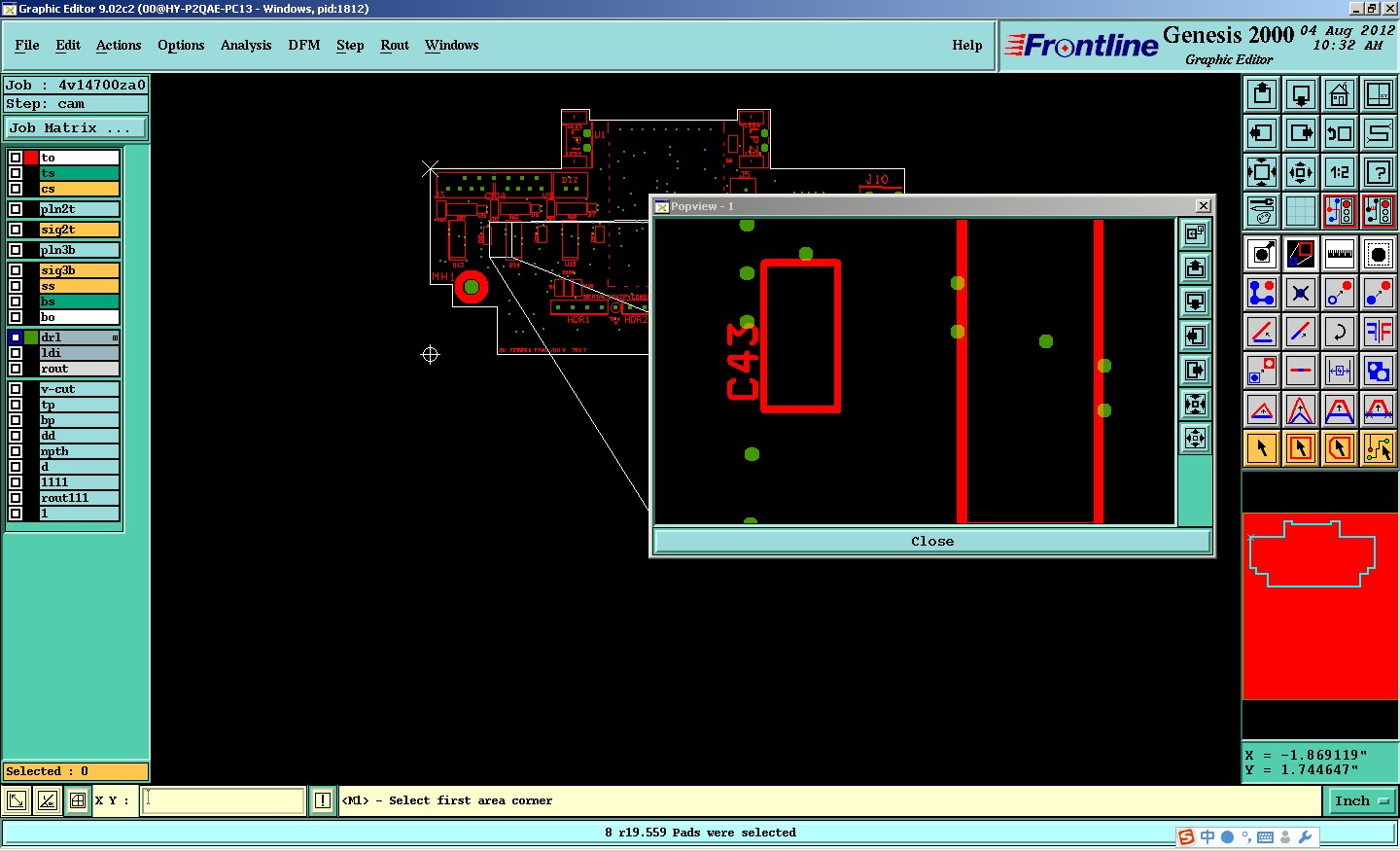Click the pan up view icon
1400x852 pixels.
click(1262, 94)
